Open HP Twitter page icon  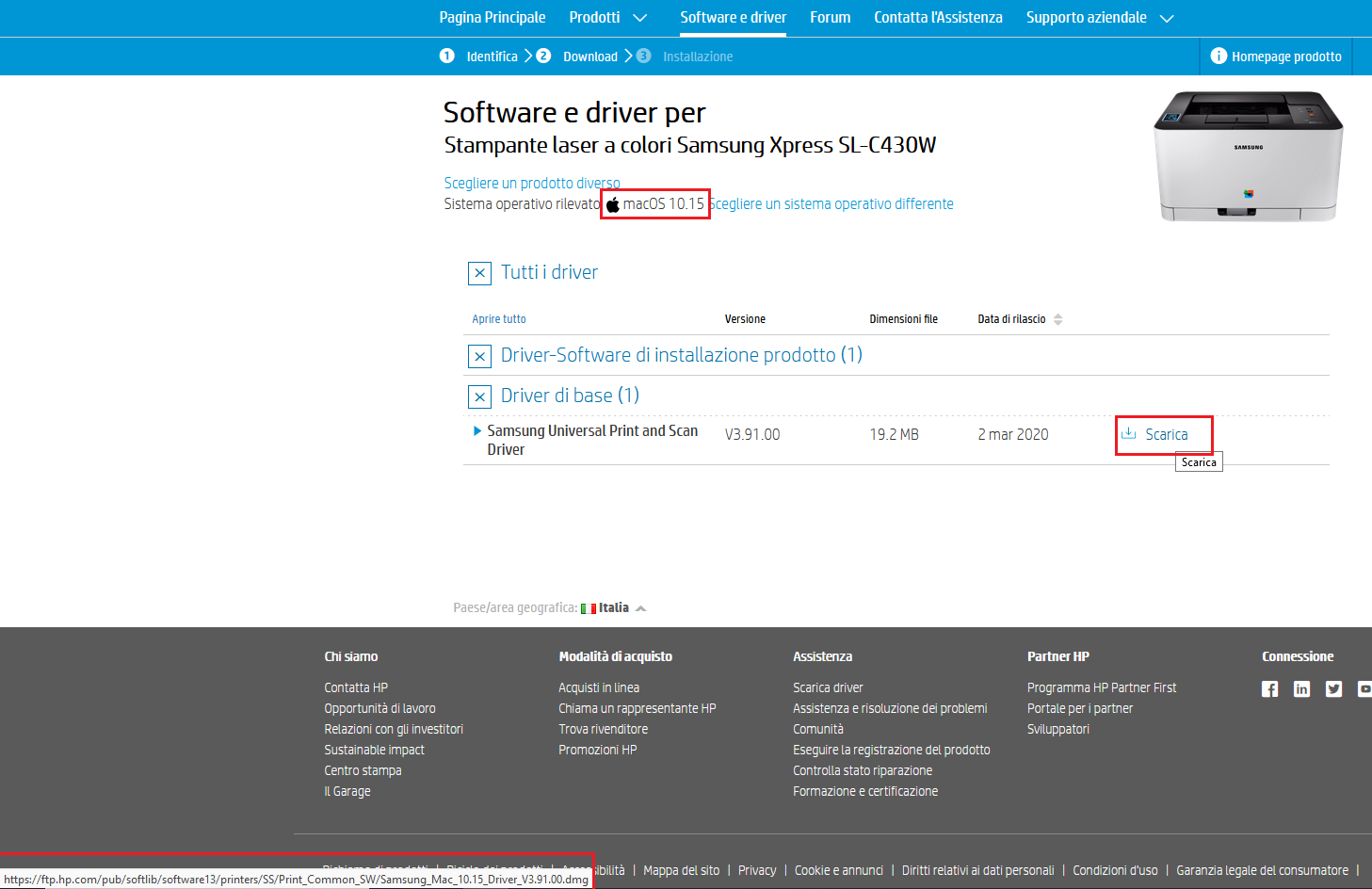[x=1334, y=689]
